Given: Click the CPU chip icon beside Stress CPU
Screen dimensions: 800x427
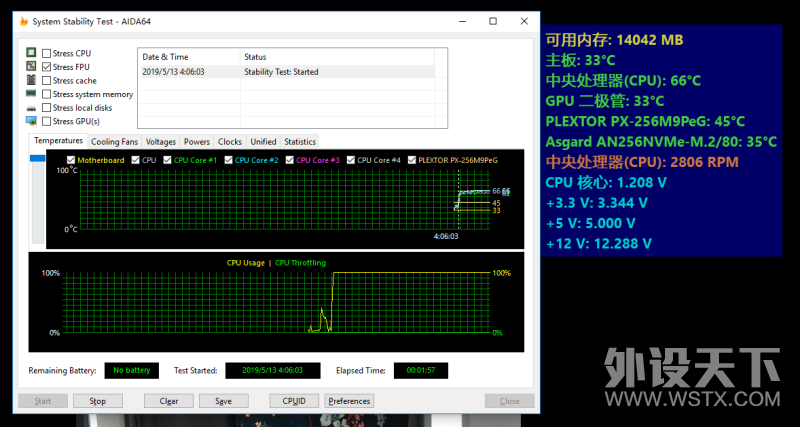Looking at the screenshot, I should 32,53.
